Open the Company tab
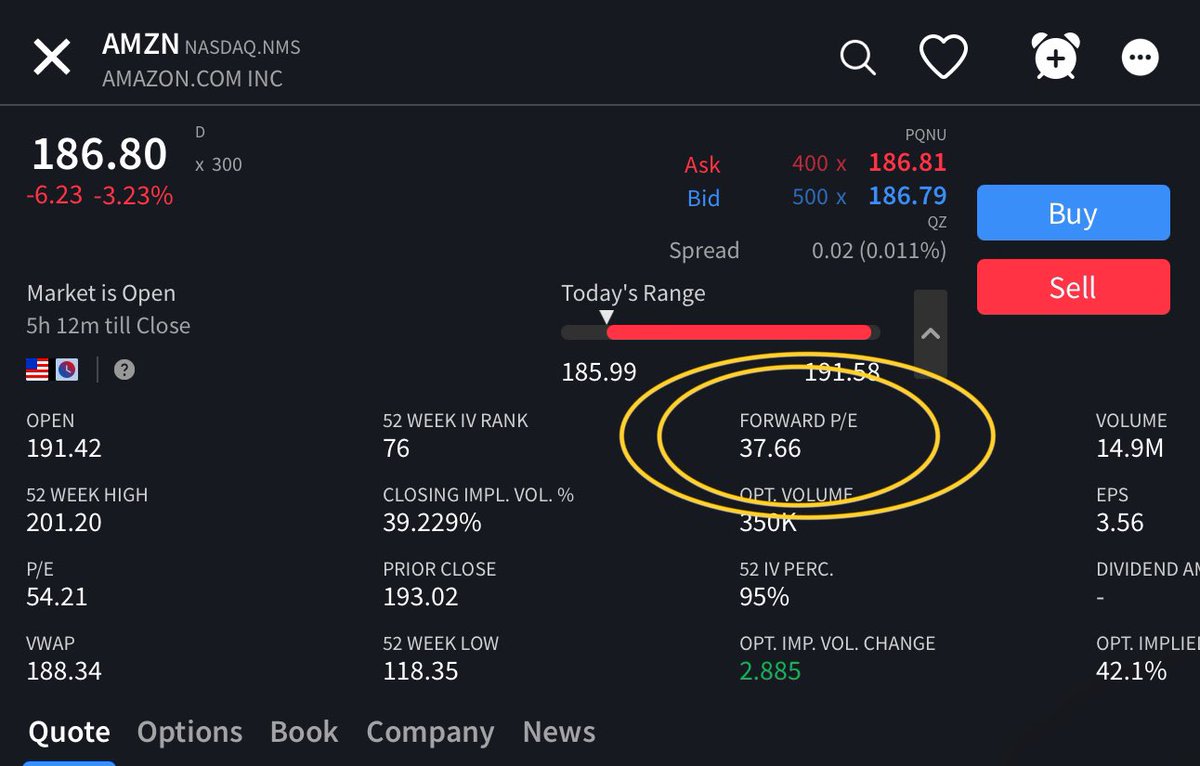 pyautogui.click(x=430, y=732)
